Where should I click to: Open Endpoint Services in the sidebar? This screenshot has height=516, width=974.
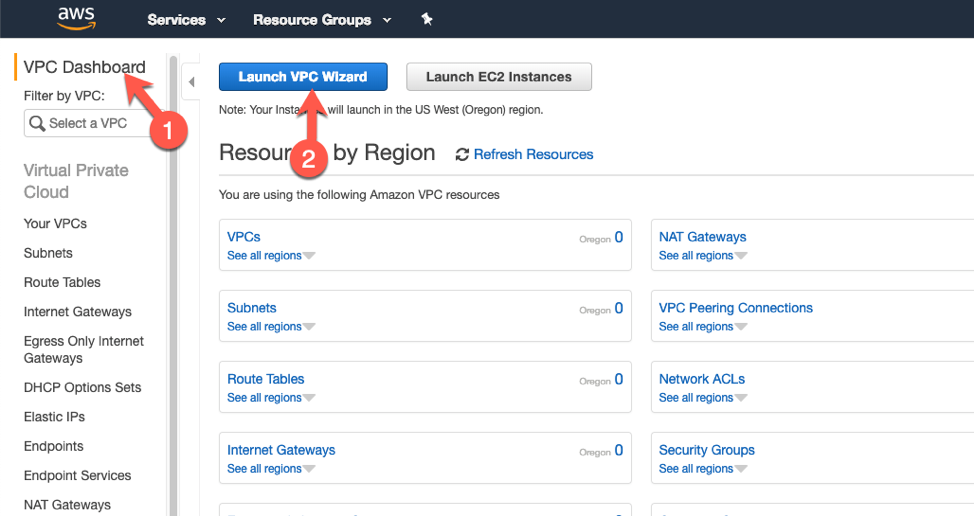[x=78, y=476]
